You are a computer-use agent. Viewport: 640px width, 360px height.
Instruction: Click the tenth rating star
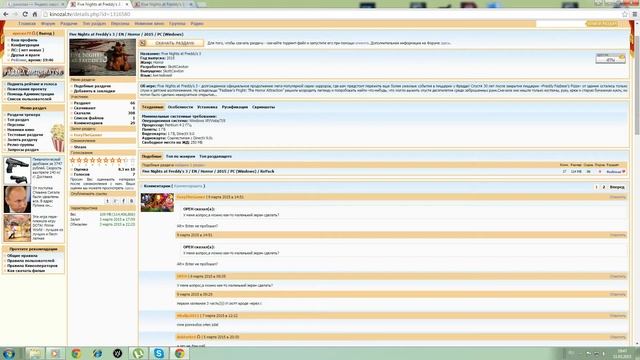pos(132,160)
